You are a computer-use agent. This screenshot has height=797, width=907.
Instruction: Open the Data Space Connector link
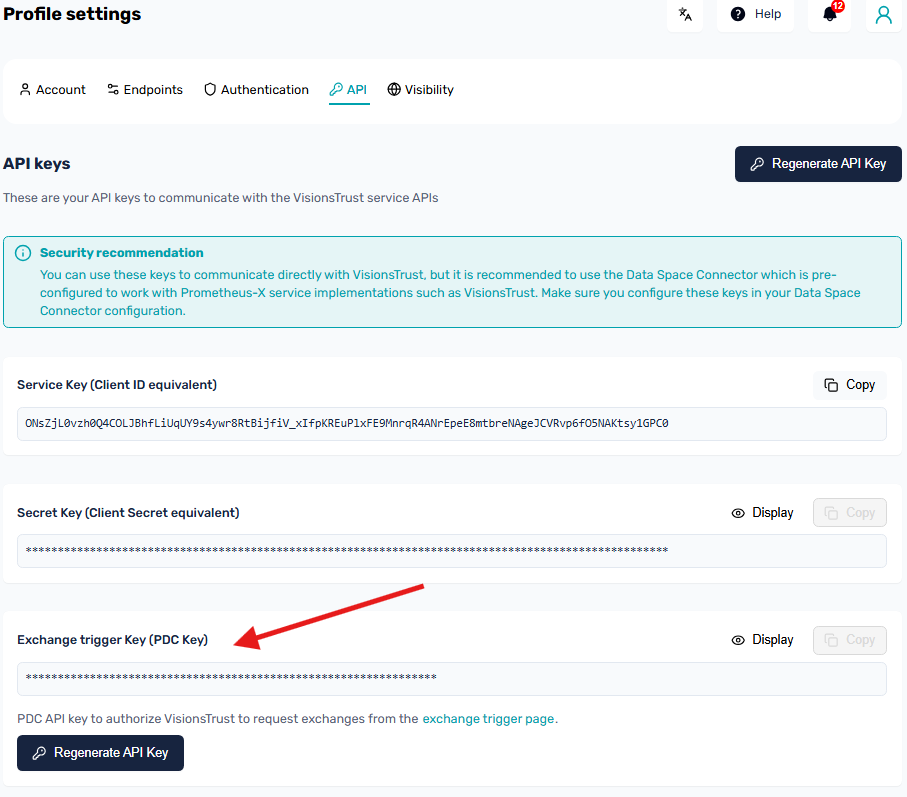(x=689, y=274)
